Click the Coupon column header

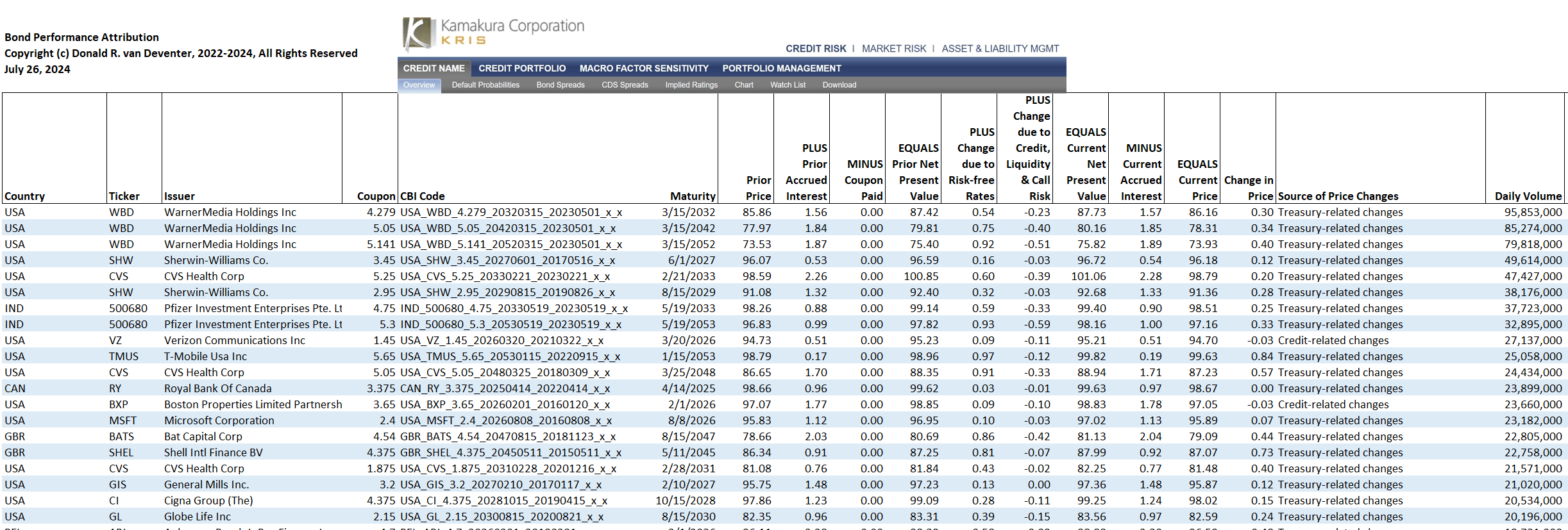pyautogui.click(x=376, y=196)
